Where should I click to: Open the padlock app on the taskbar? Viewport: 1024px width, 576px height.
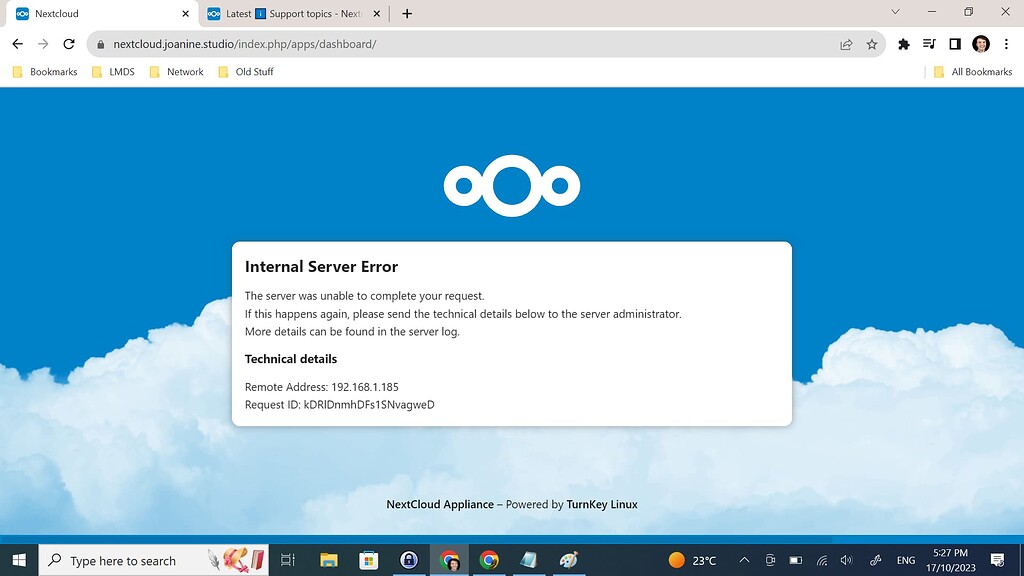[x=409, y=560]
